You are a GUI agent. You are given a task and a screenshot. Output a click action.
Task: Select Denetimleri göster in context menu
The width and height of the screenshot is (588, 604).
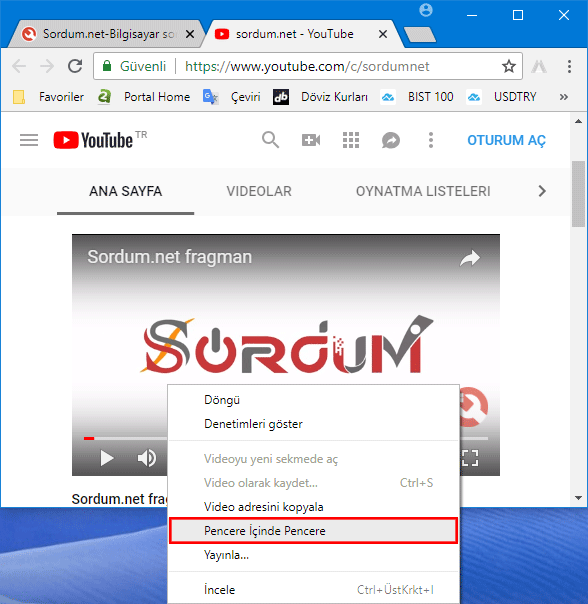pyautogui.click(x=314, y=424)
